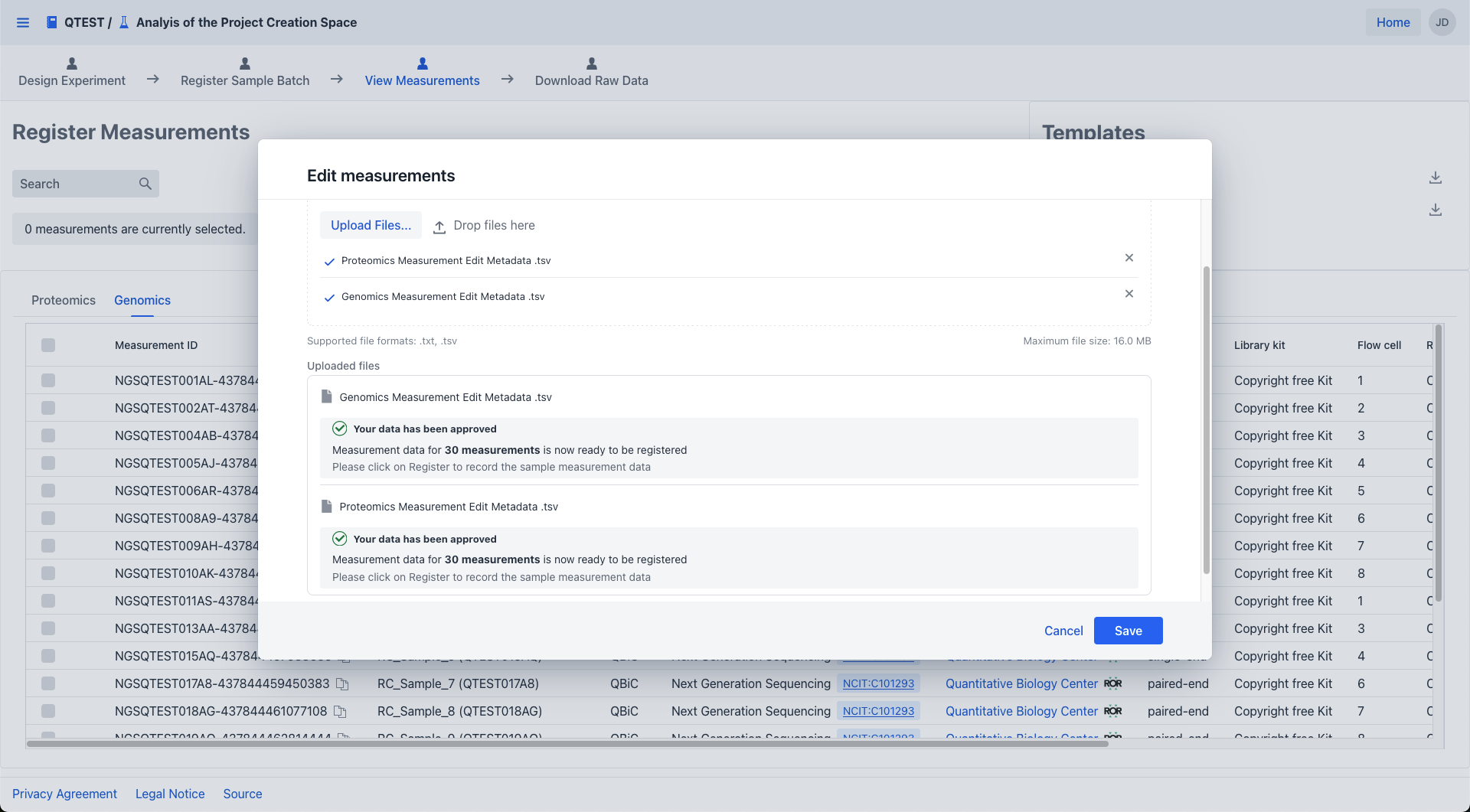Click the dialog vertical scrollbar
This screenshot has width=1470, height=812.
click(x=1206, y=419)
